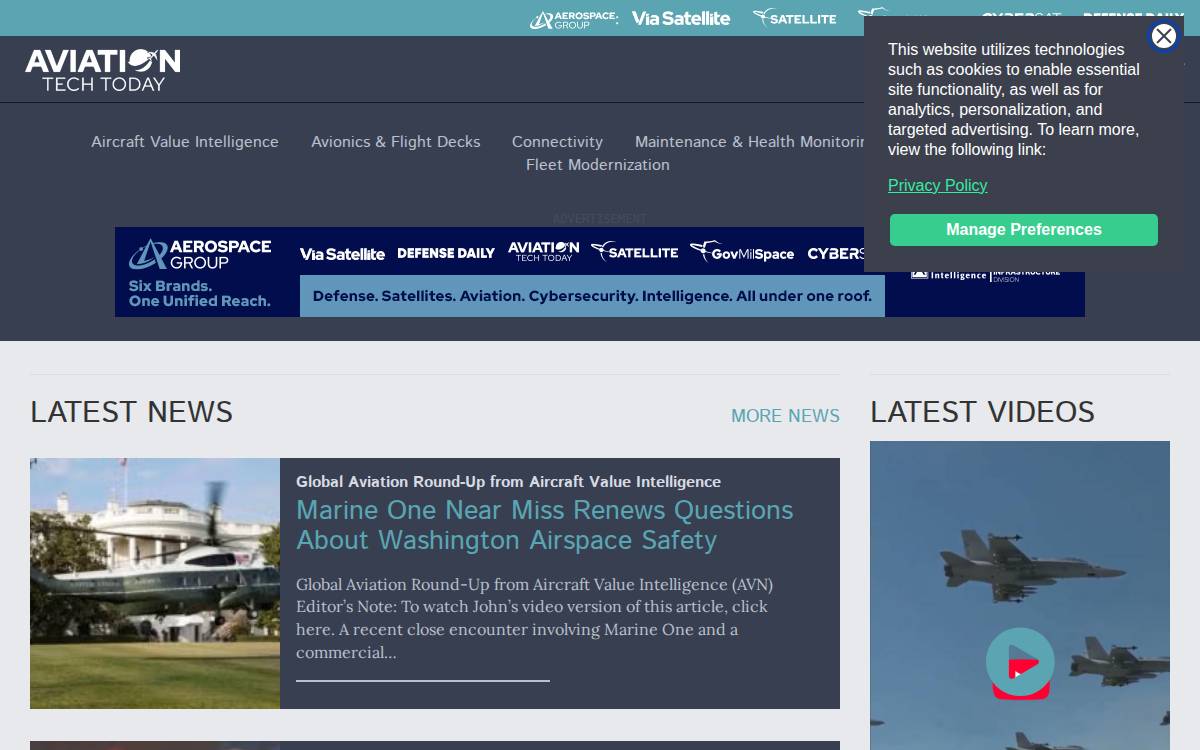Click the LATEST NEWS heading
1200x750 pixels.
pos(131,412)
